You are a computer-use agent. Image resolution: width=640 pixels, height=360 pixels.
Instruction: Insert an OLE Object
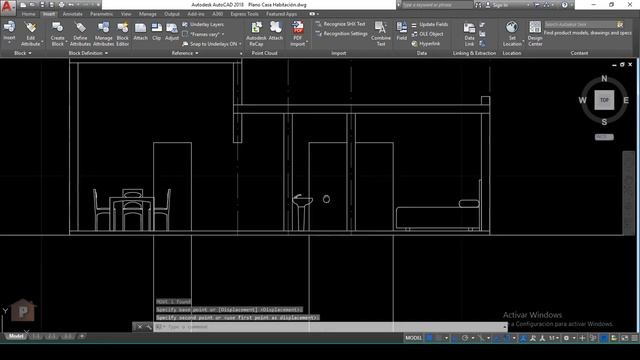427,34
